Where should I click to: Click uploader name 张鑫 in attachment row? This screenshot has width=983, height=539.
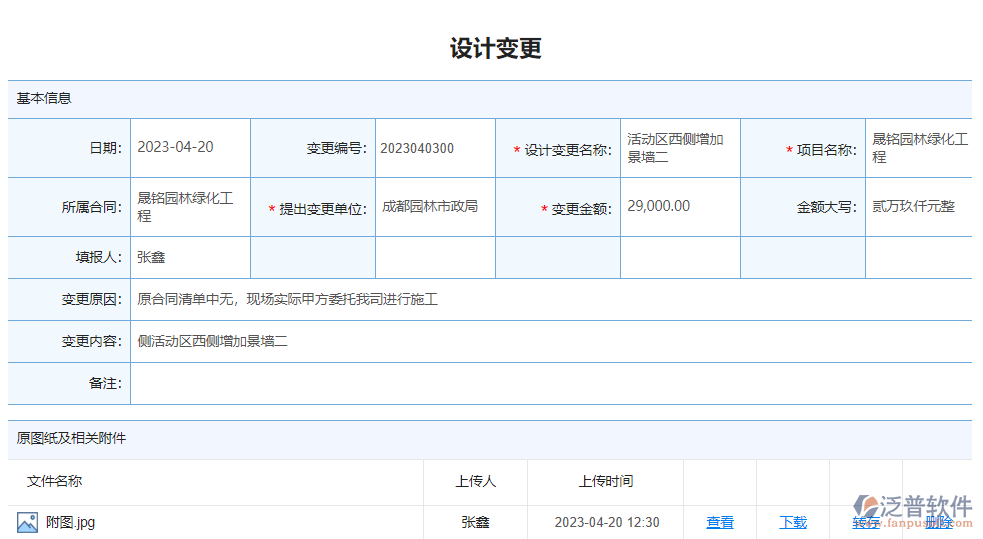pos(475,522)
